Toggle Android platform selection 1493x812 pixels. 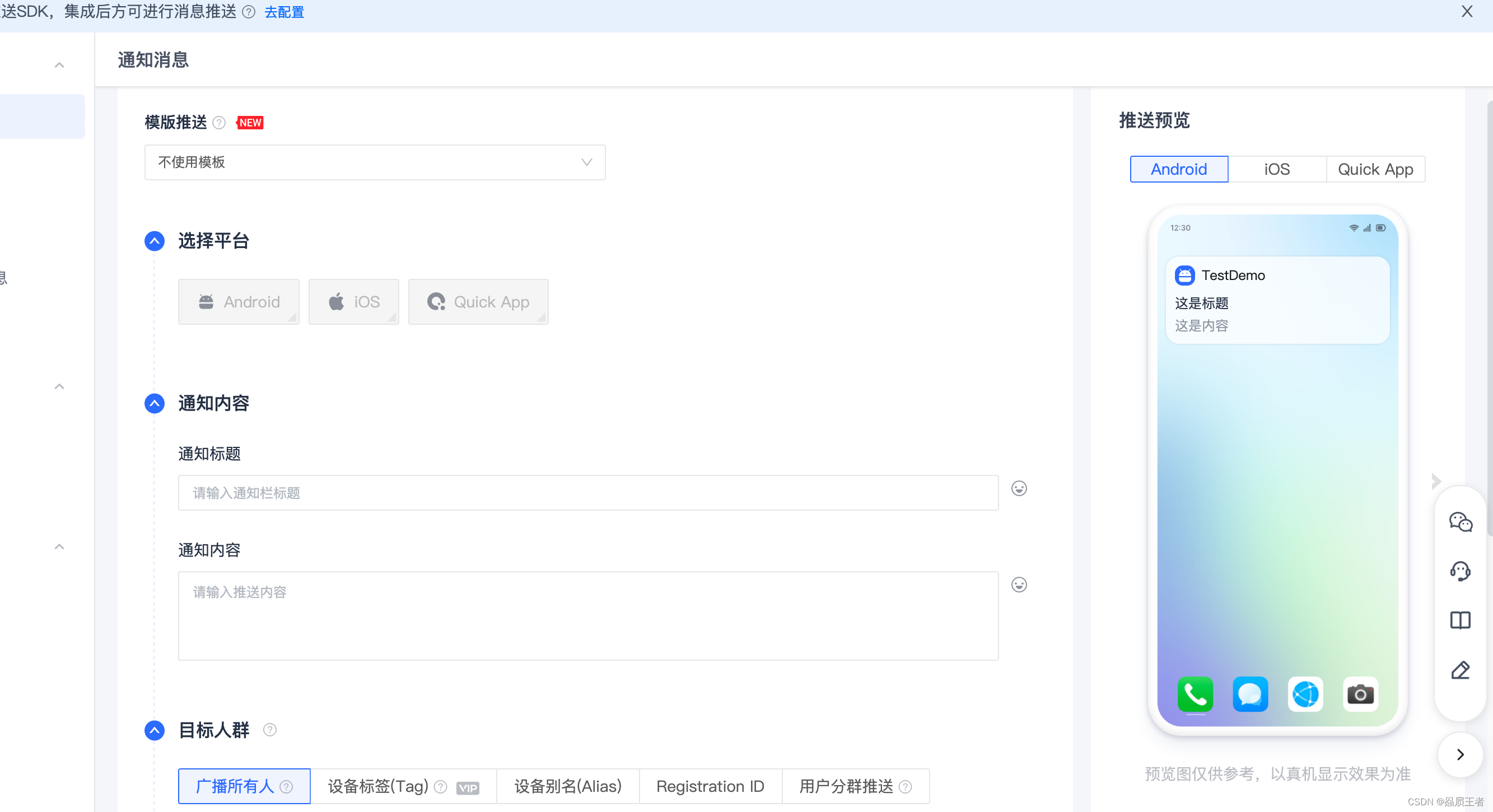point(239,302)
